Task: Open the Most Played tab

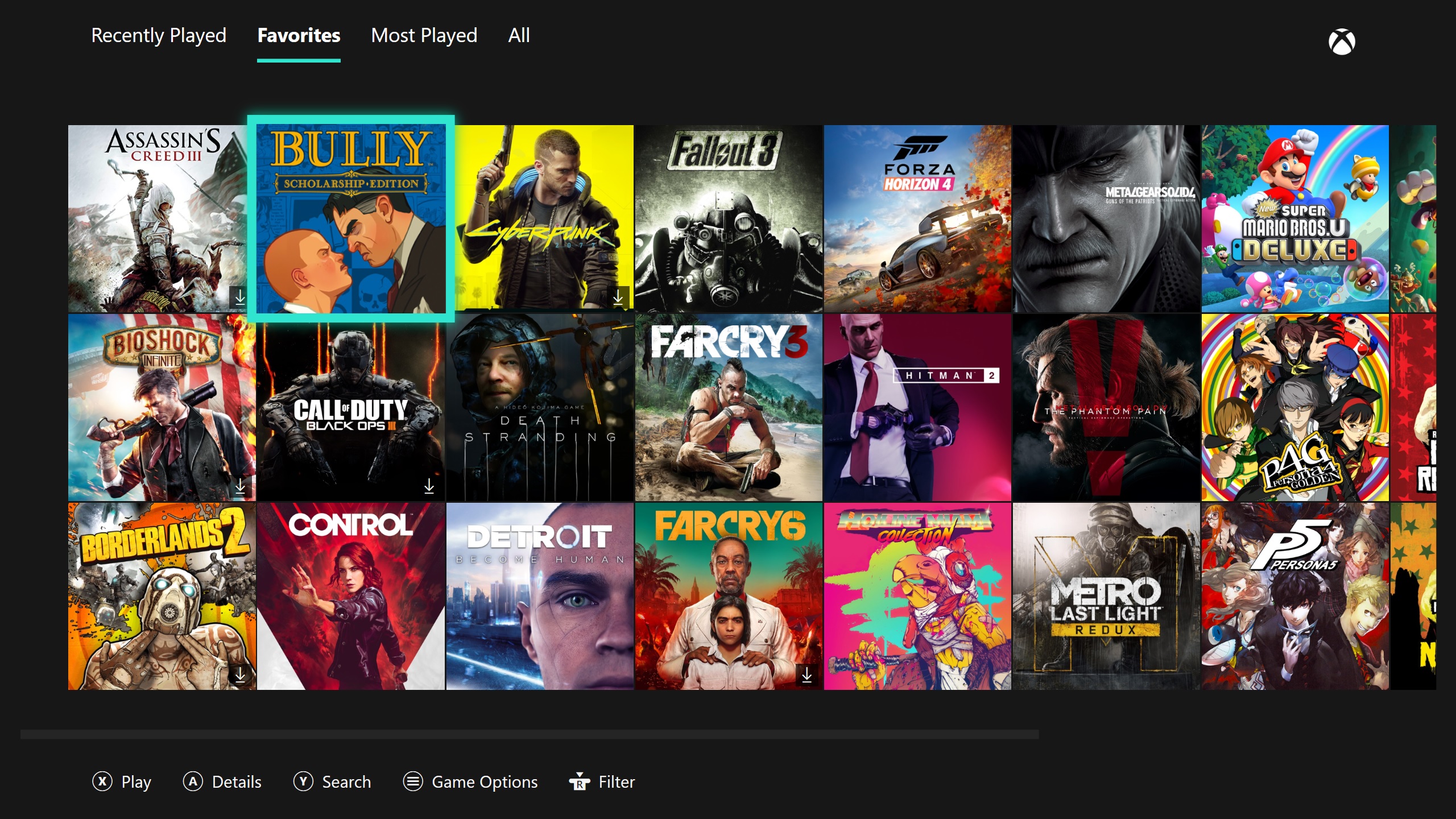Action: click(x=424, y=35)
